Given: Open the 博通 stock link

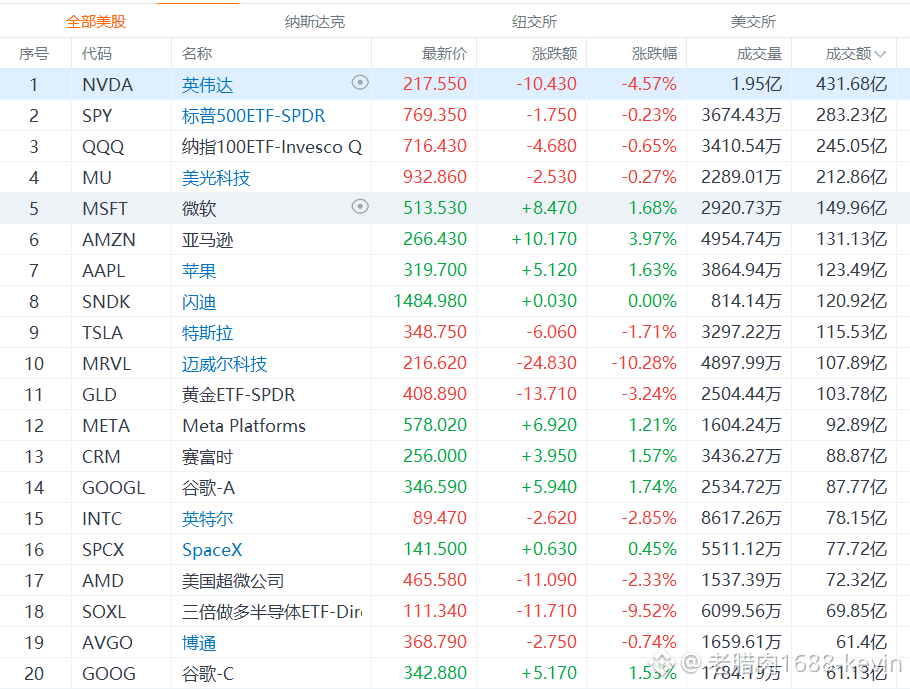Looking at the screenshot, I should tap(199, 643).
